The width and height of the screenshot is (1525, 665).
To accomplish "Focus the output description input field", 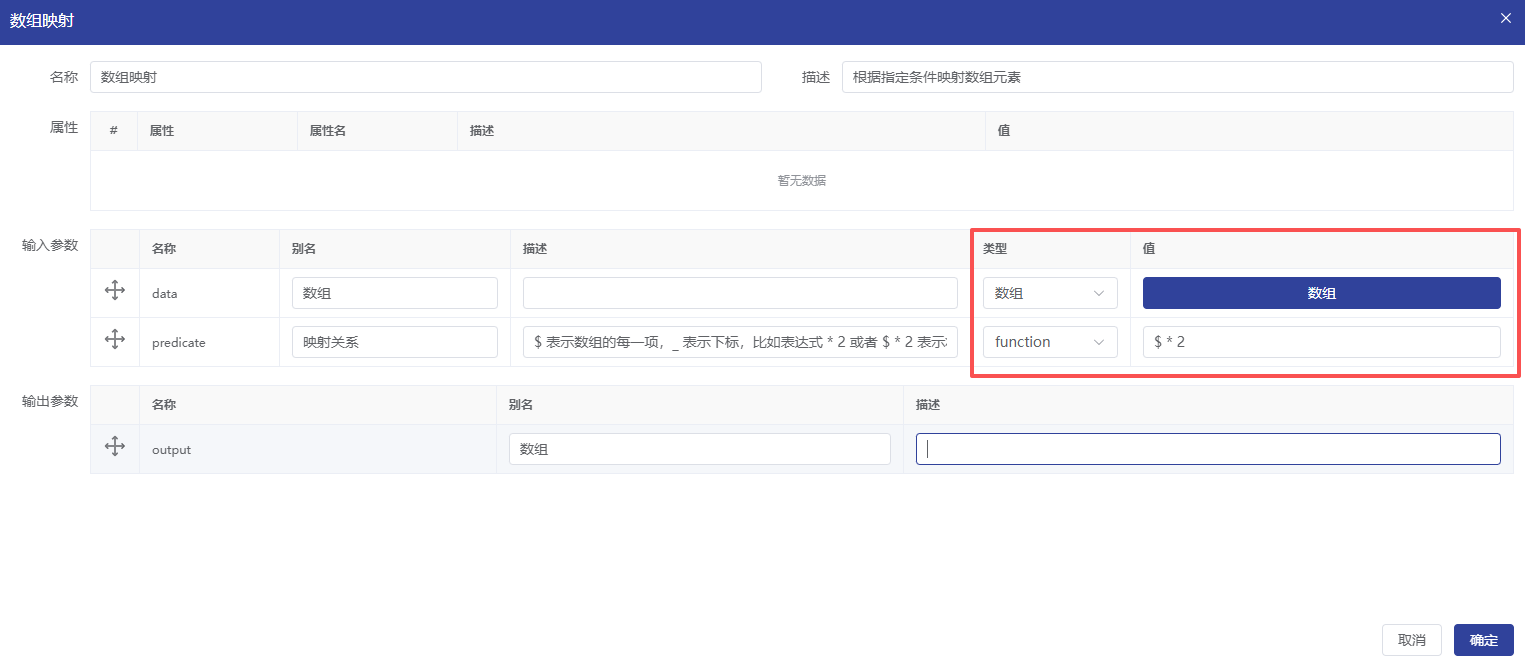I will (x=1207, y=449).
